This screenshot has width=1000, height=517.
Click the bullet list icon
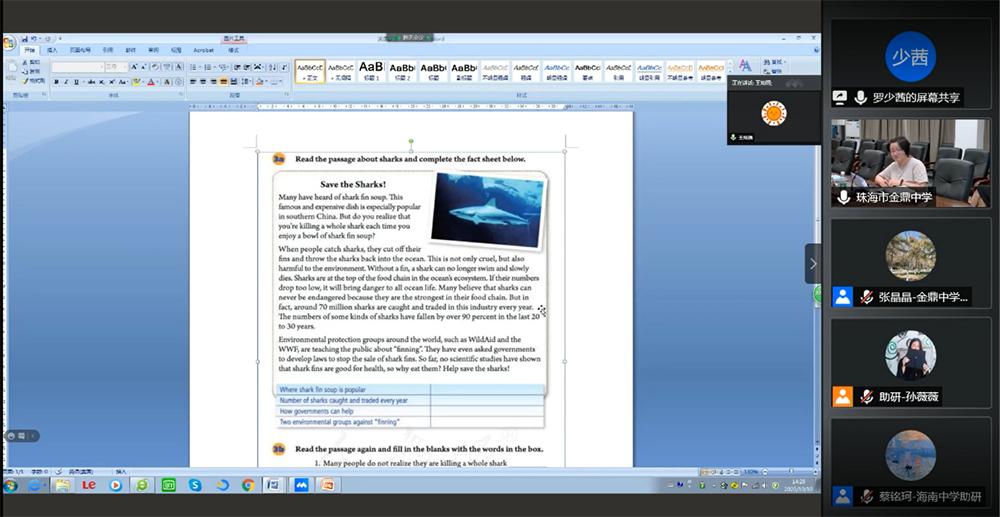(x=194, y=67)
